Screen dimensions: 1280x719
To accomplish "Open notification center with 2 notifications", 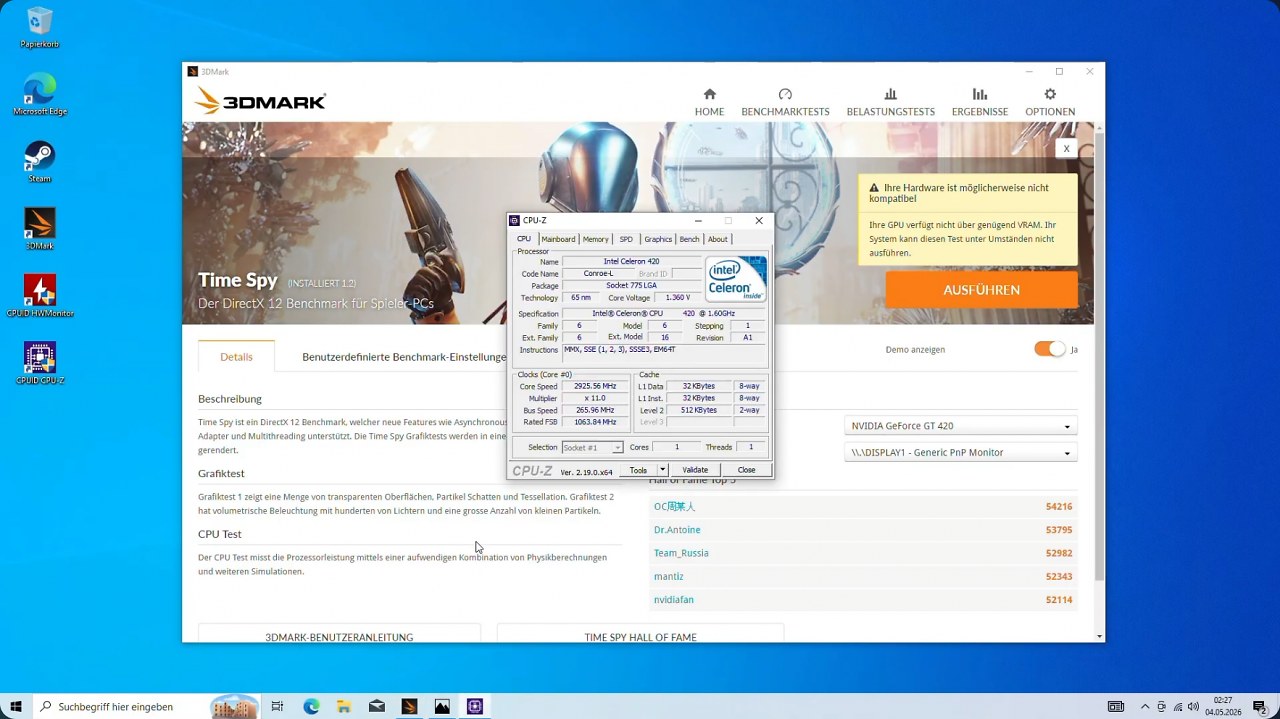I will [1260, 707].
